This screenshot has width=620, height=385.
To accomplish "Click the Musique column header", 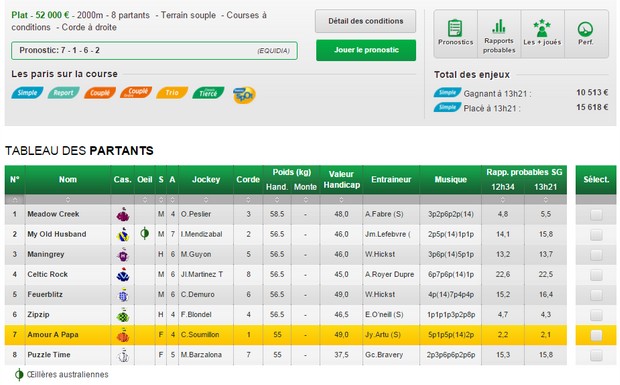I will click(450, 179).
